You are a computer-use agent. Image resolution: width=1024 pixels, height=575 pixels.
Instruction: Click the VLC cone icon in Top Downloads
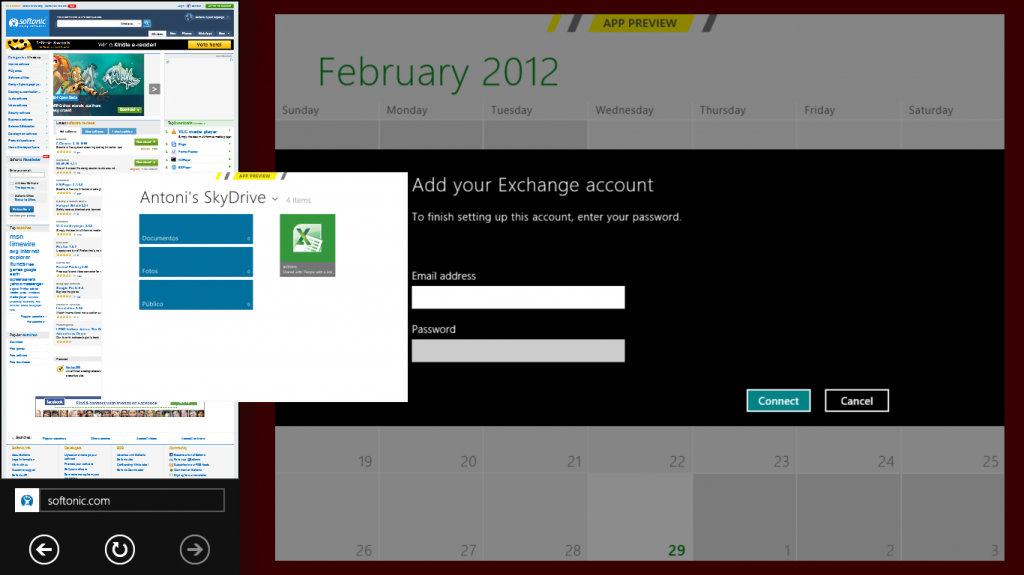click(x=174, y=131)
